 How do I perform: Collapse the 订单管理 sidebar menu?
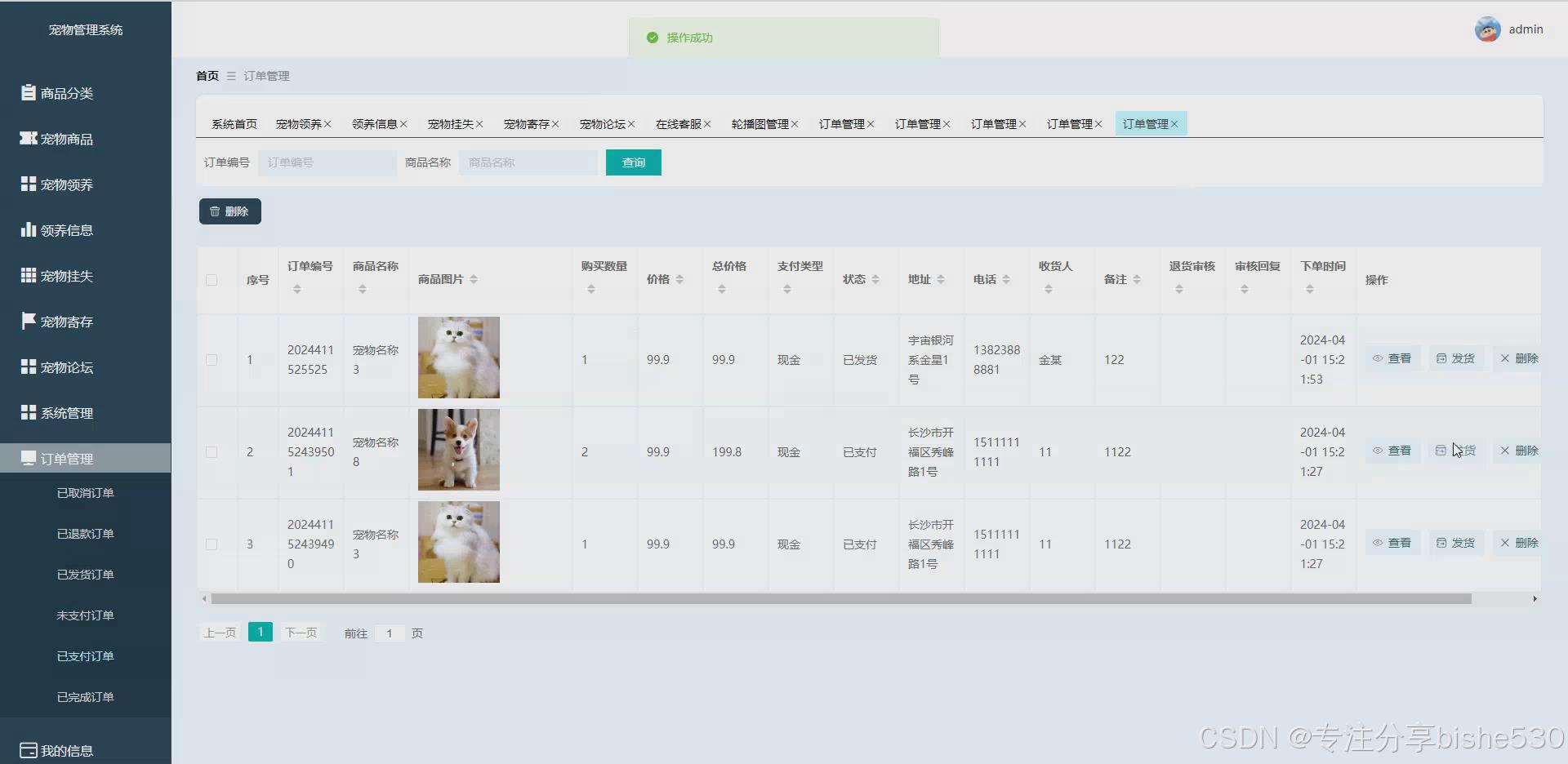(x=85, y=459)
